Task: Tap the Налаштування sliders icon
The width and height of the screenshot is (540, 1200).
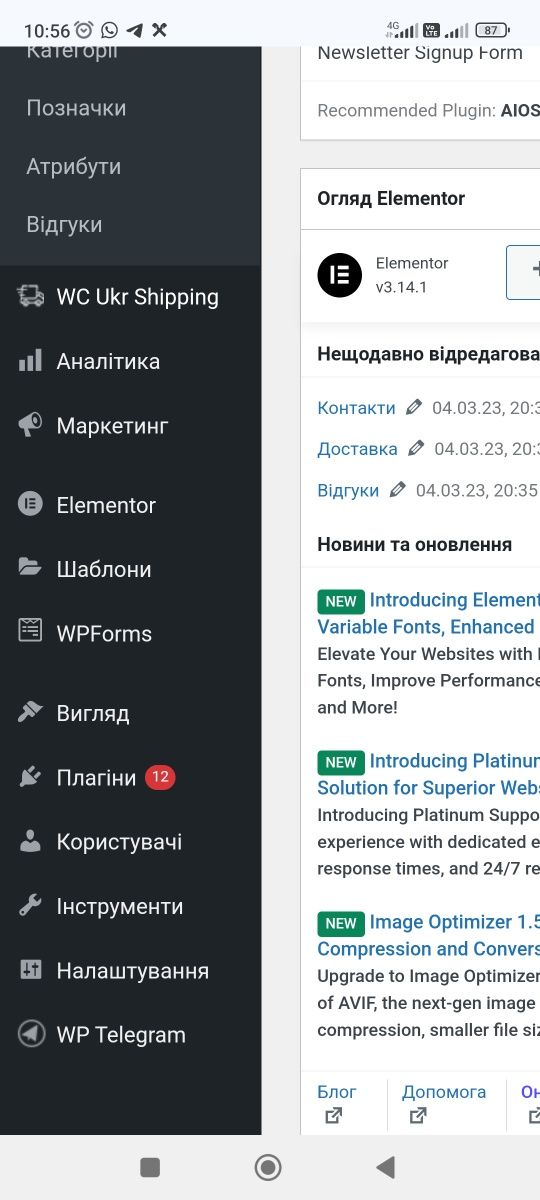Action: (31, 970)
